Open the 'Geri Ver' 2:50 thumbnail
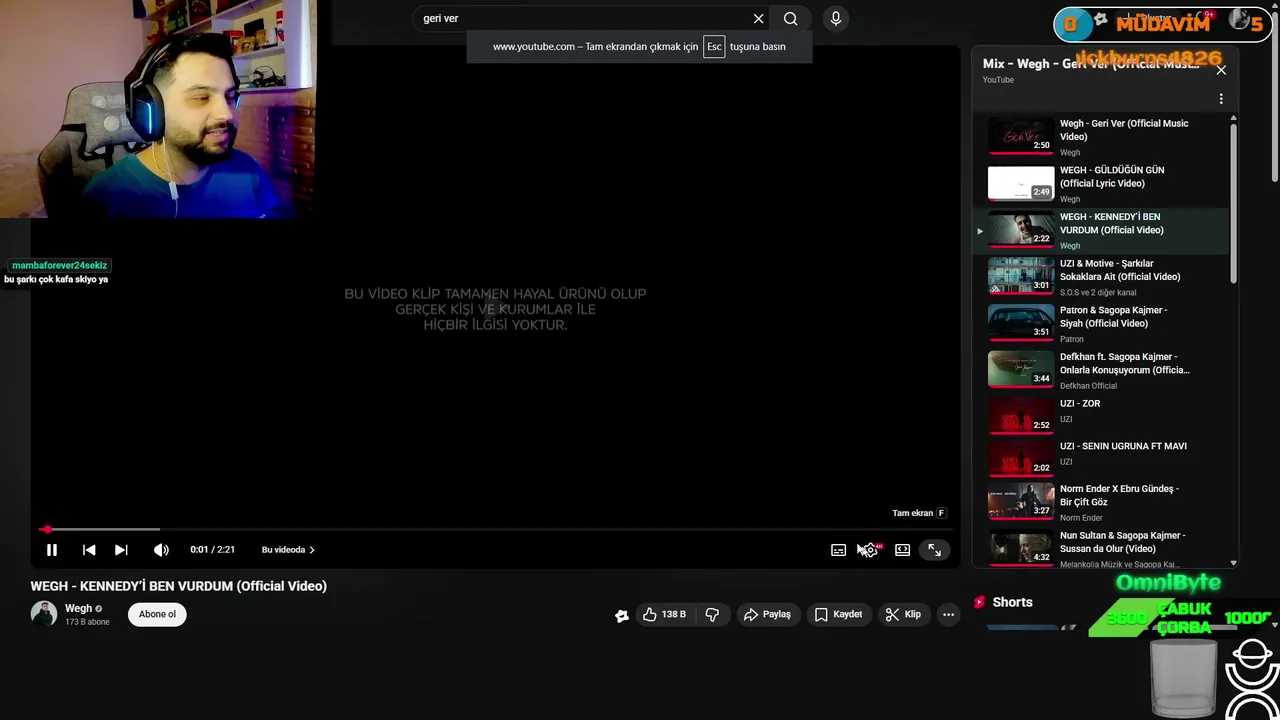The image size is (1280, 720). click(x=1021, y=135)
